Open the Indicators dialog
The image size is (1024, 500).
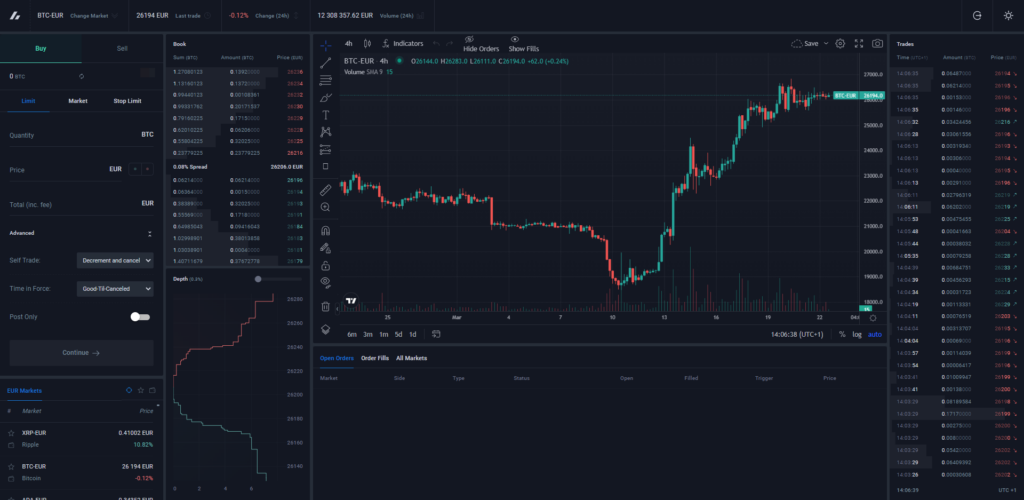point(403,44)
